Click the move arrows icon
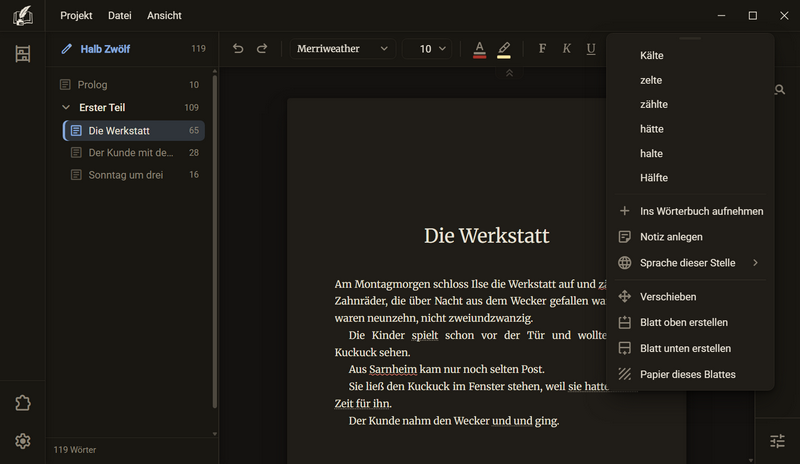This screenshot has height=464, width=800. tap(624, 297)
